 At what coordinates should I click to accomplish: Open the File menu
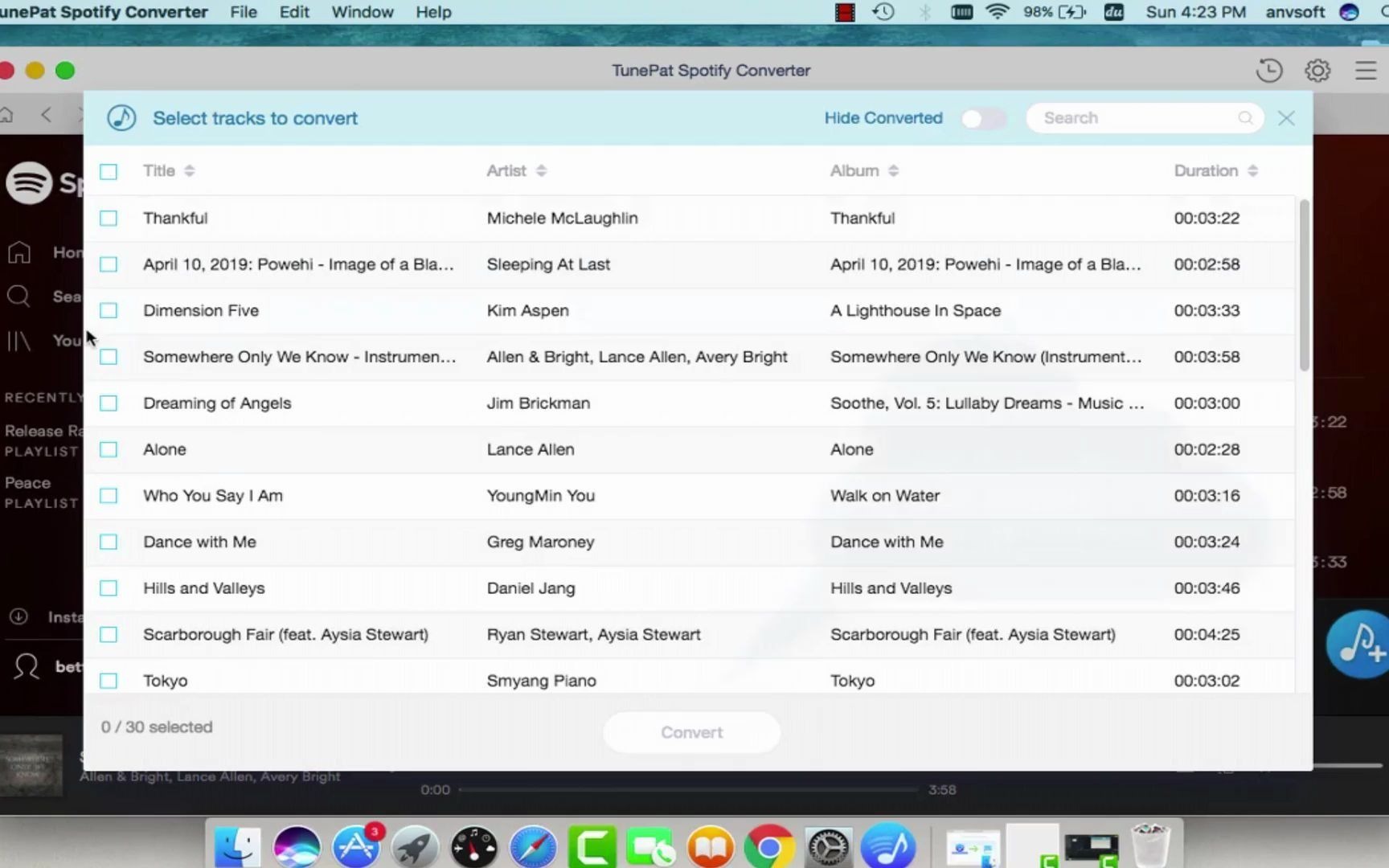(x=243, y=12)
